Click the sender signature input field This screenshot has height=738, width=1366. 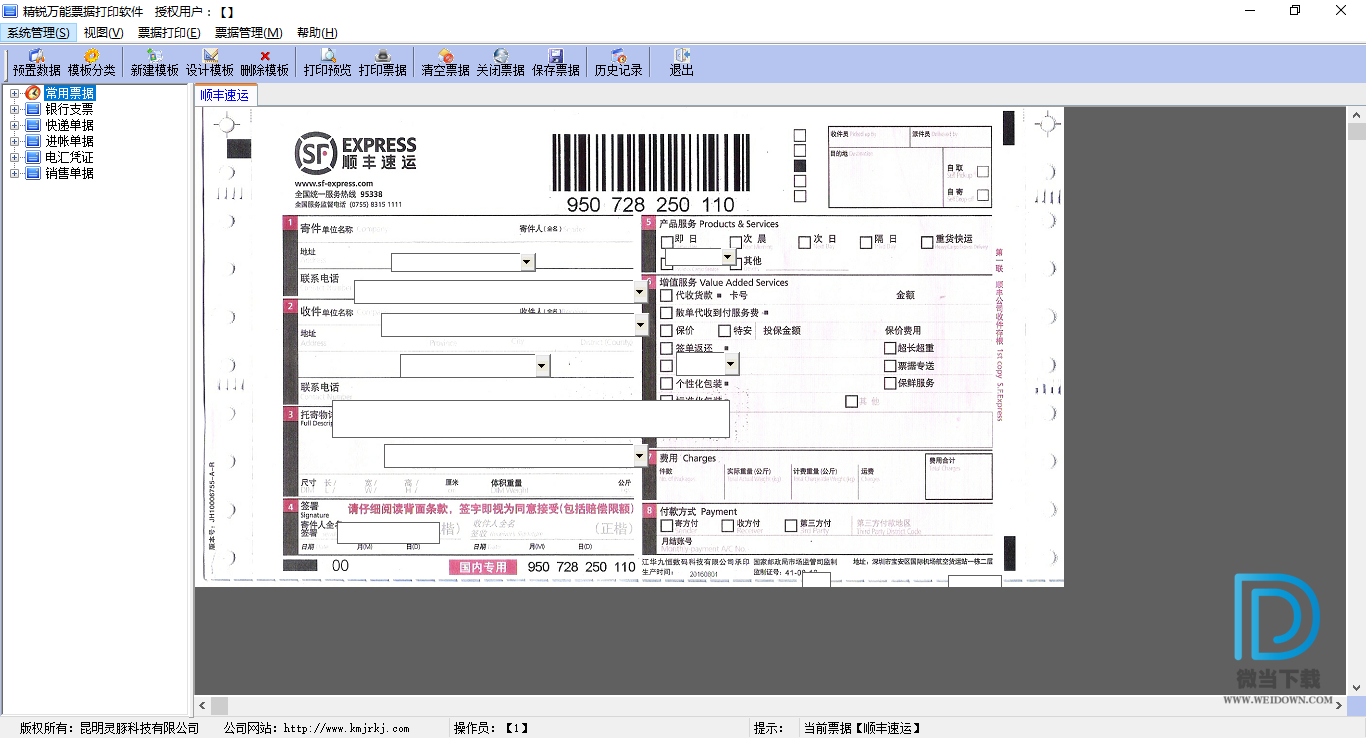(x=388, y=532)
